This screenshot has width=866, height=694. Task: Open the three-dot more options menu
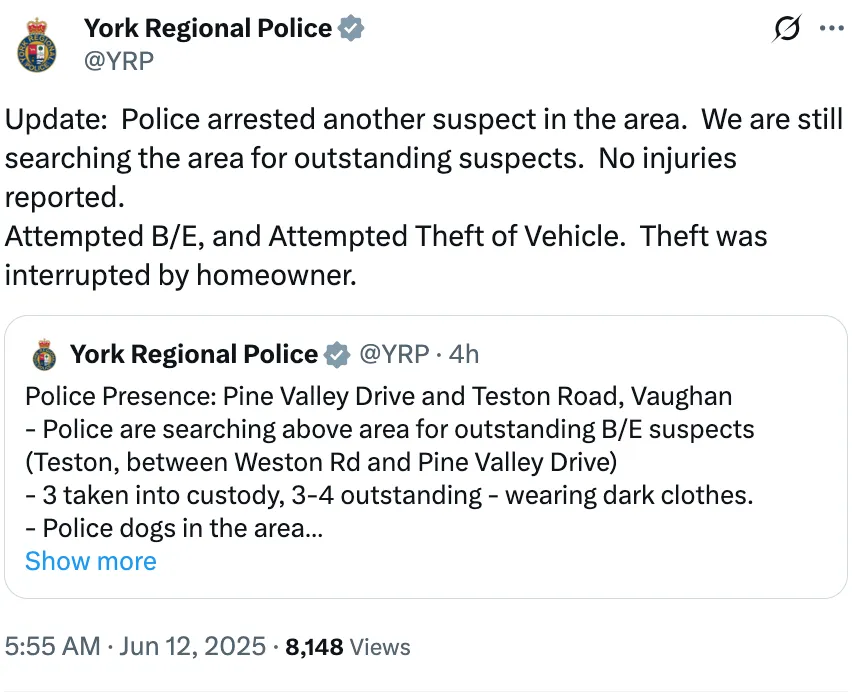pos(832,29)
